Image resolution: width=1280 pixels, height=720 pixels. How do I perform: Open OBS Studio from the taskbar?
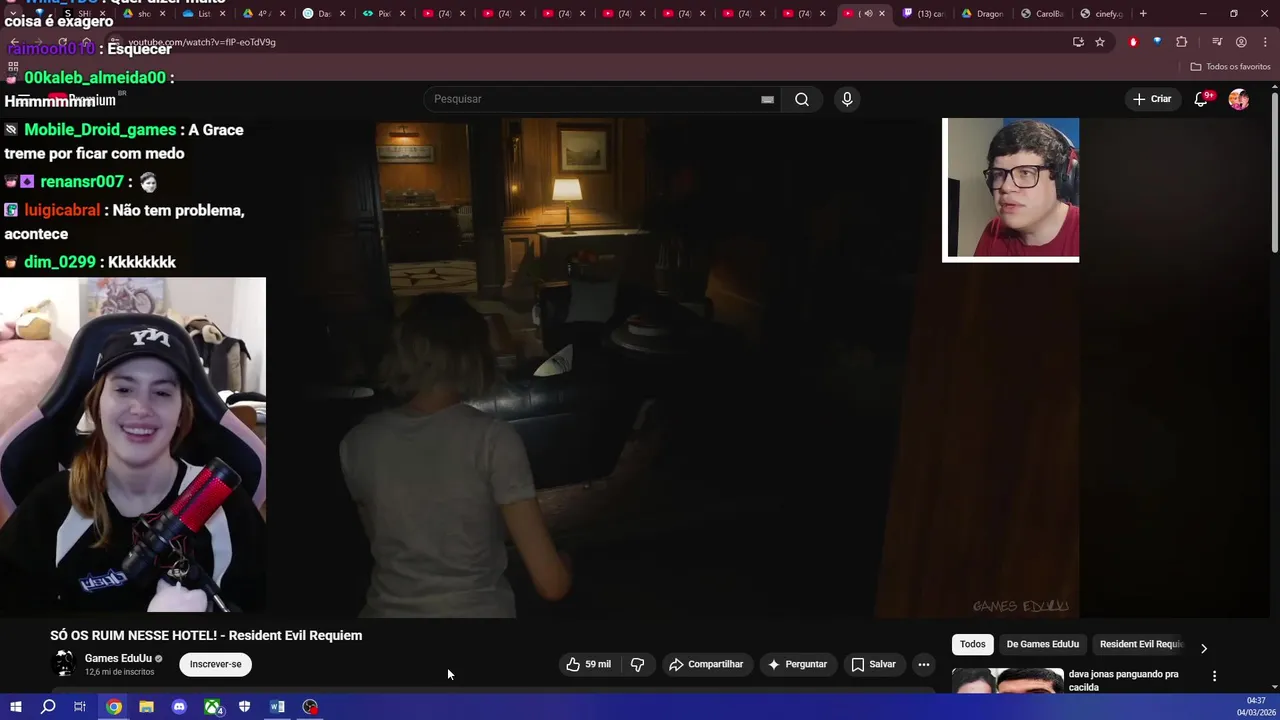point(310,707)
